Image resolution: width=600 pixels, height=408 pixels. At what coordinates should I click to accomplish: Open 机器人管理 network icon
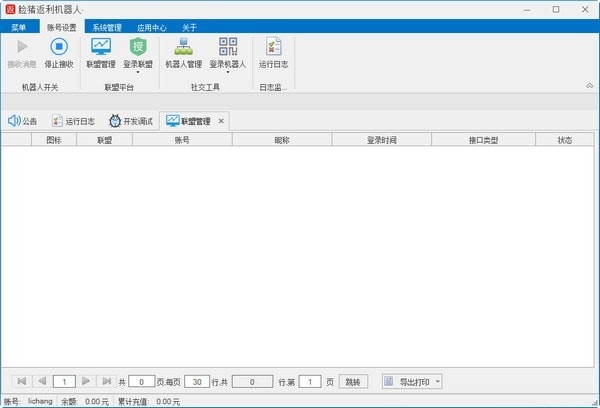[x=184, y=47]
